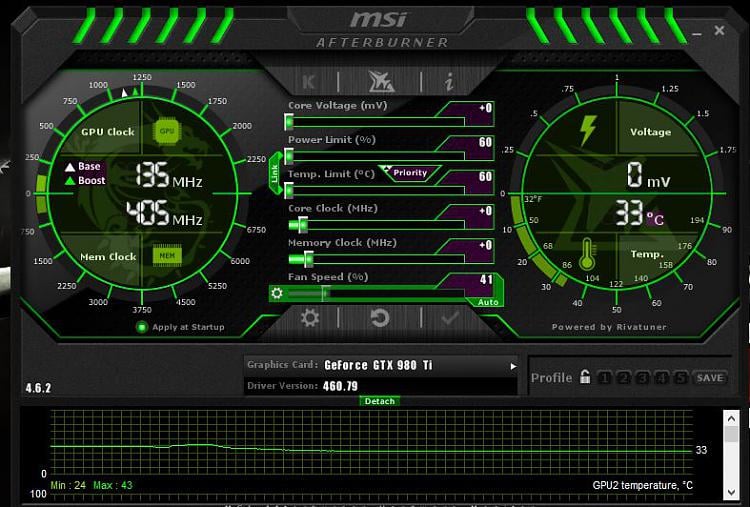Click the 135 MHz GPU clock readout
The height and width of the screenshot is (507, 750).
click(x=168, y=175)
